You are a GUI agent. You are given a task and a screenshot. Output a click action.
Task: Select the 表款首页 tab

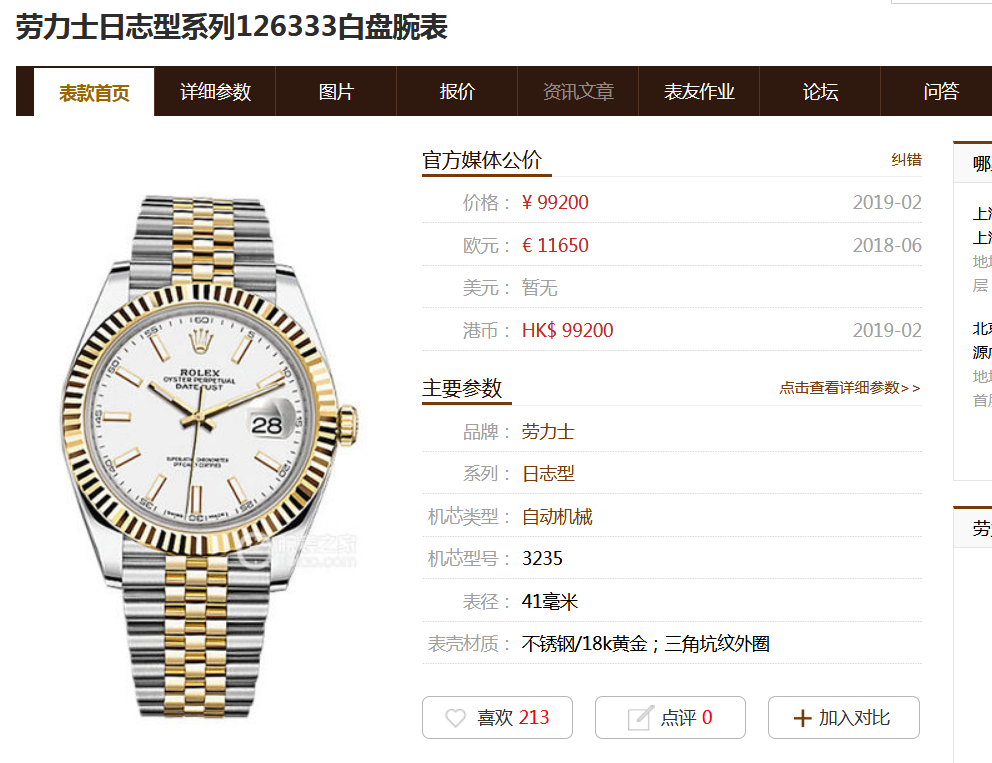[x=94, y=92]
